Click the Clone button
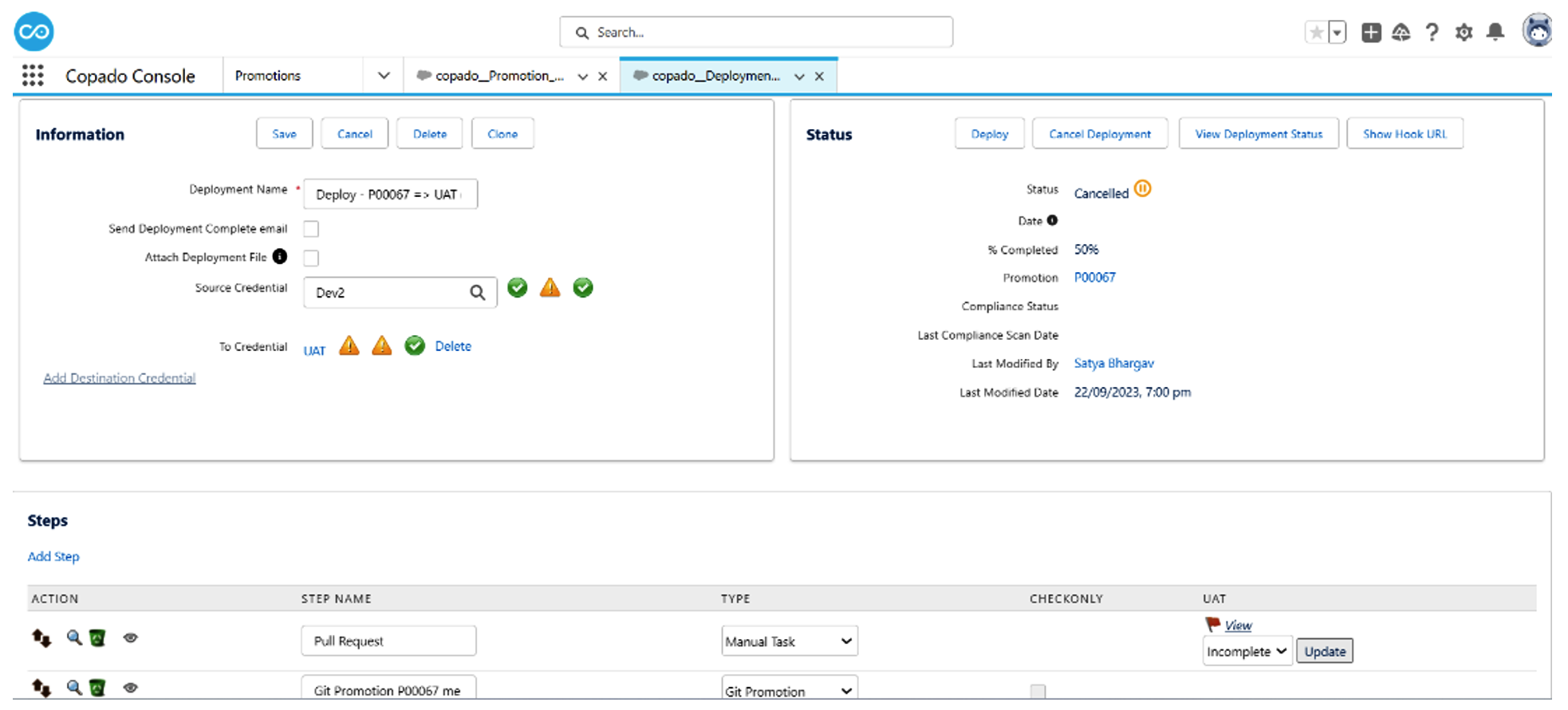The image size is (1568, 710). click(502, 133)
